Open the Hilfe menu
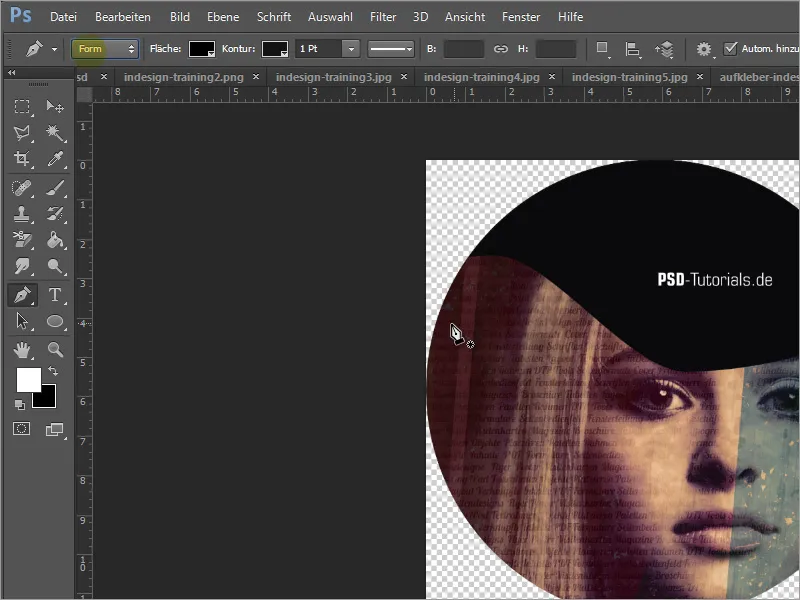 (570, 17)
